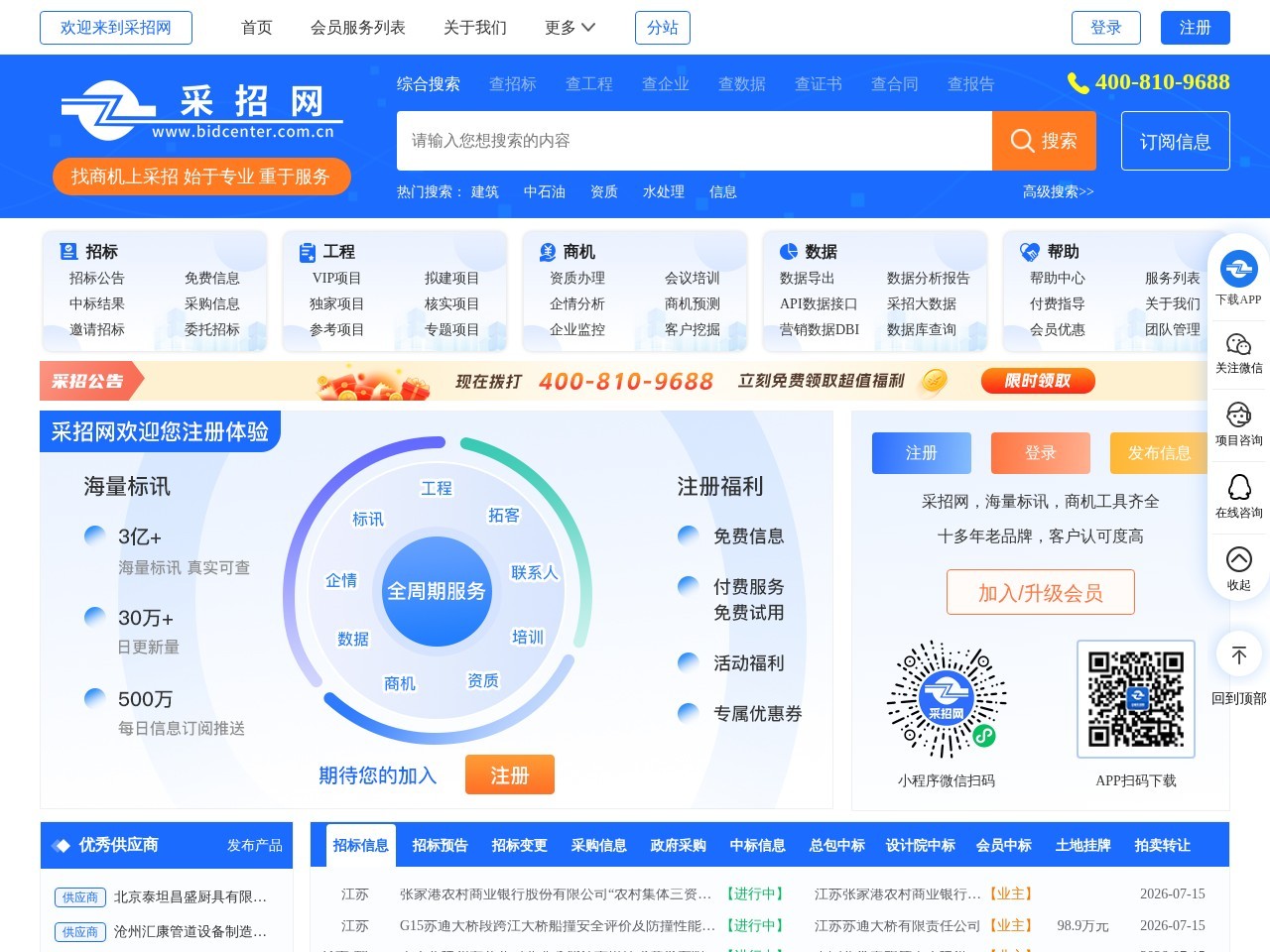Open 首页 in top navigation

click(x=257, y=28)
